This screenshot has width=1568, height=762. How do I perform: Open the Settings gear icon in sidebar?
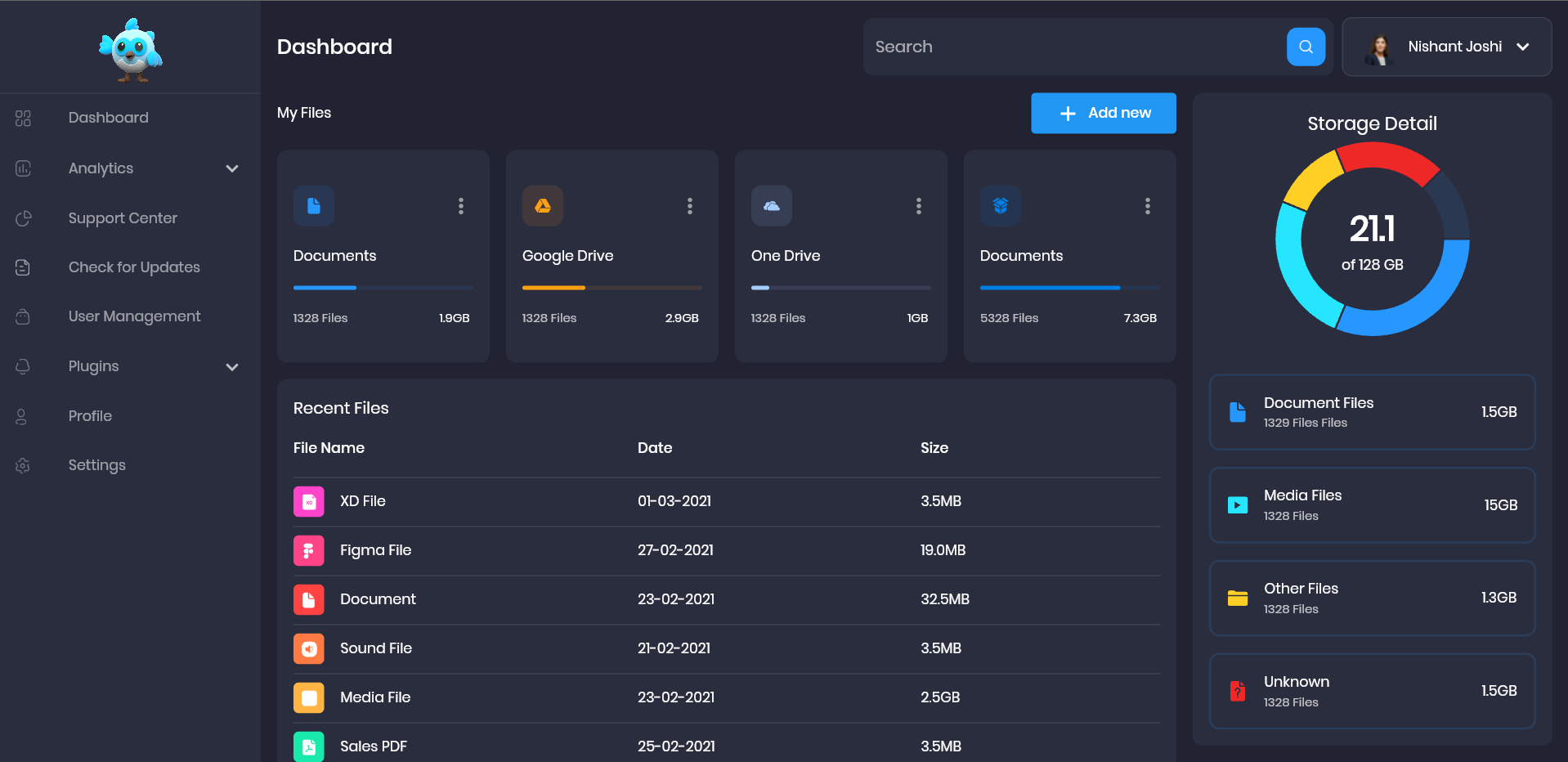click(22, 465)
